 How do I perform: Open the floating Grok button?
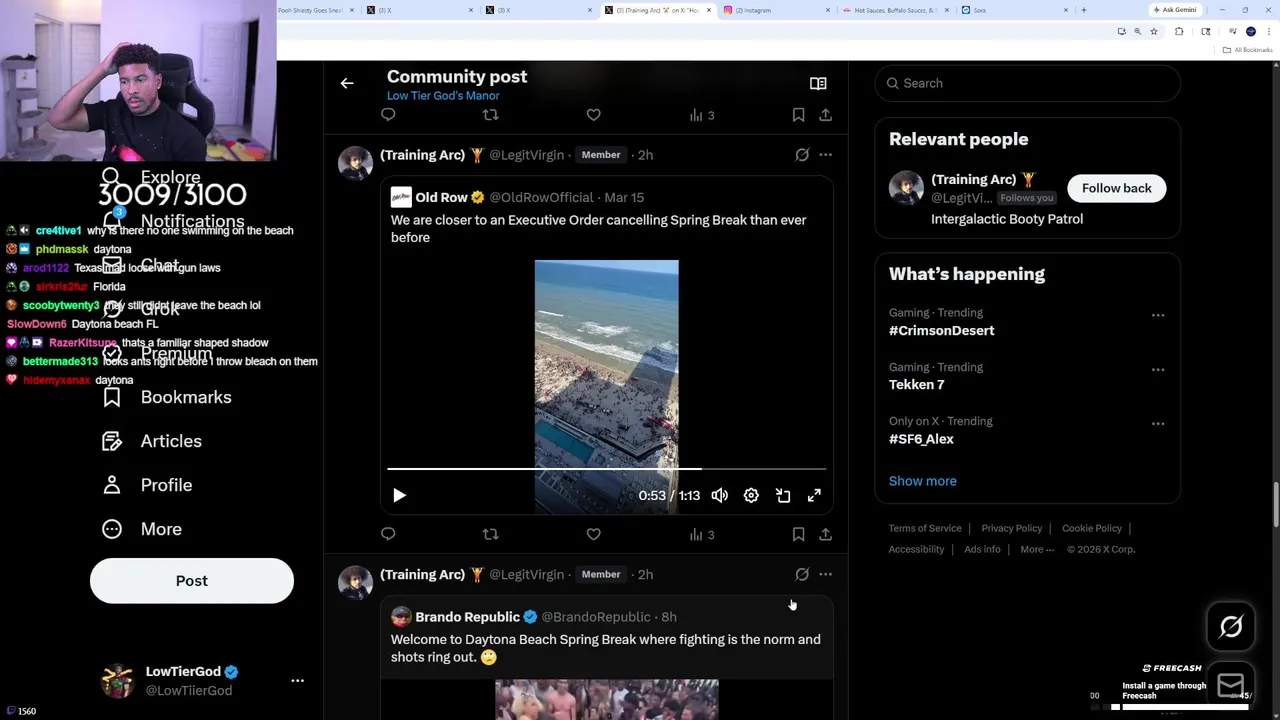1231,627
